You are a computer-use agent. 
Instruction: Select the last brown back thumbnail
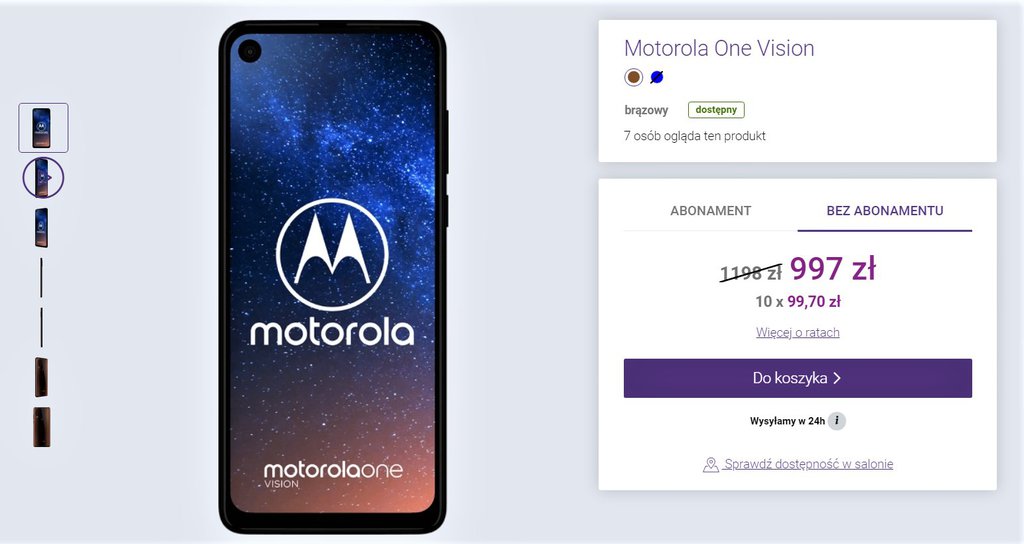pyautogui.click(x=41, y=427)
